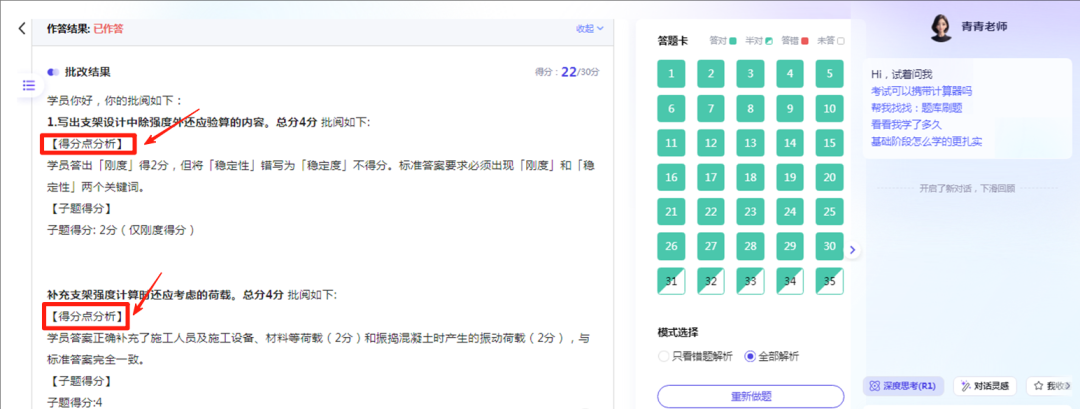Click the 批改结果 heading

point(87,72)
